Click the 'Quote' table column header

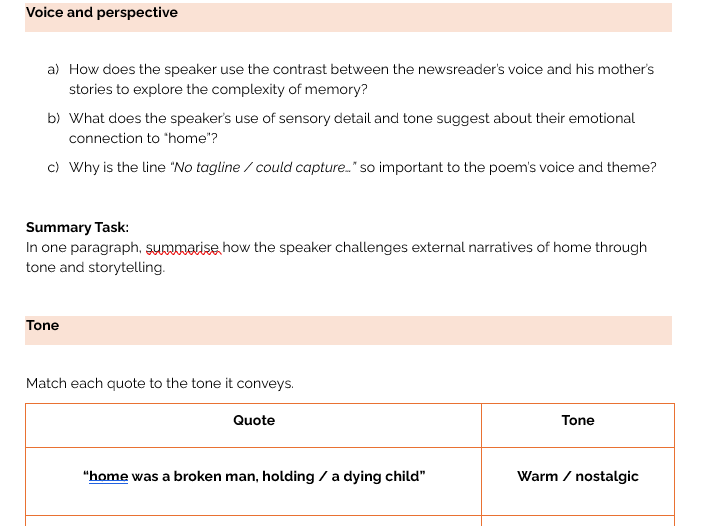pyautogui.click(x=254, y=421)
